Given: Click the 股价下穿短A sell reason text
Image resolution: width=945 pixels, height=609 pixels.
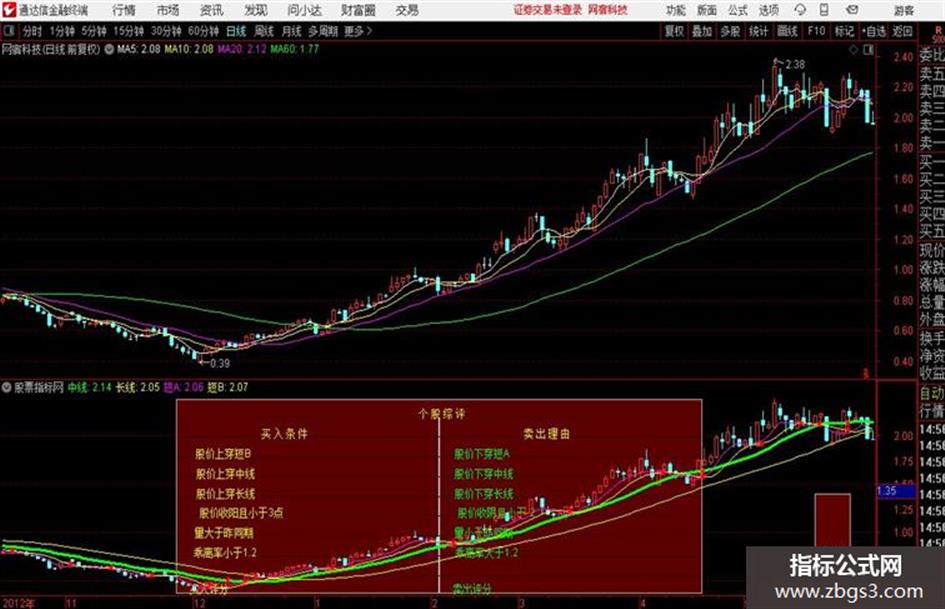Looking at the screenshot, I should coord(482,453).
